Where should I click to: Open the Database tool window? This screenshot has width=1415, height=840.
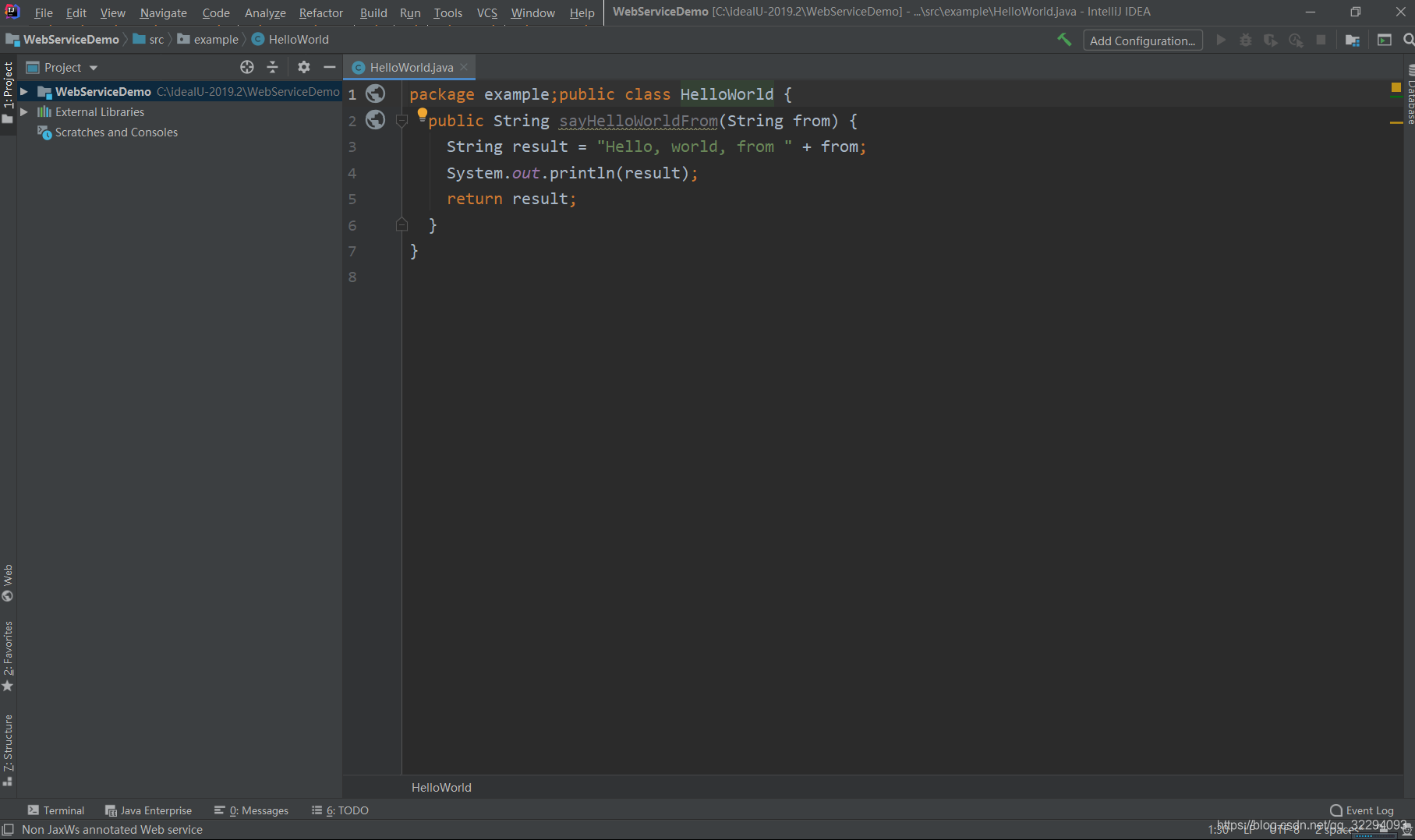1410,95
